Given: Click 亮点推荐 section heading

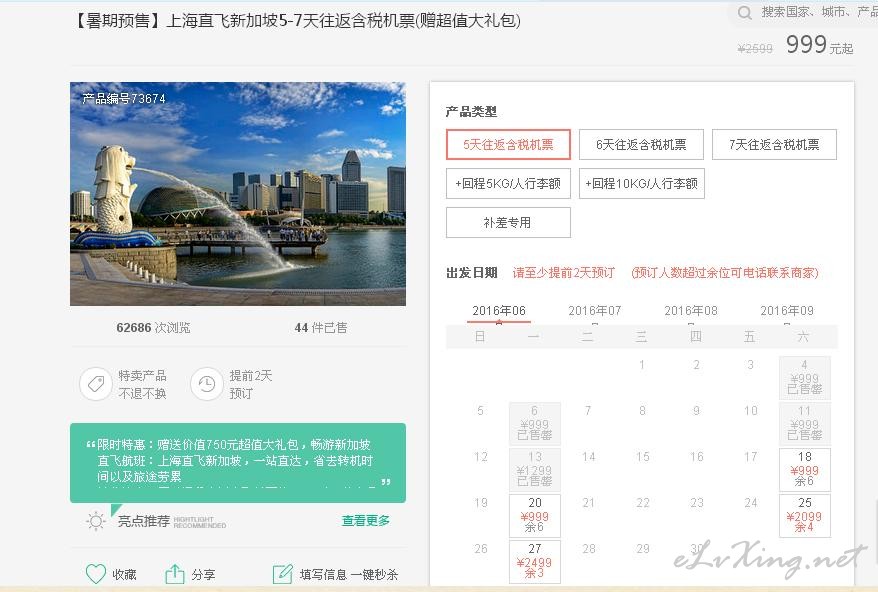Looking at the screenshot, I should click(x=144, y=521).
